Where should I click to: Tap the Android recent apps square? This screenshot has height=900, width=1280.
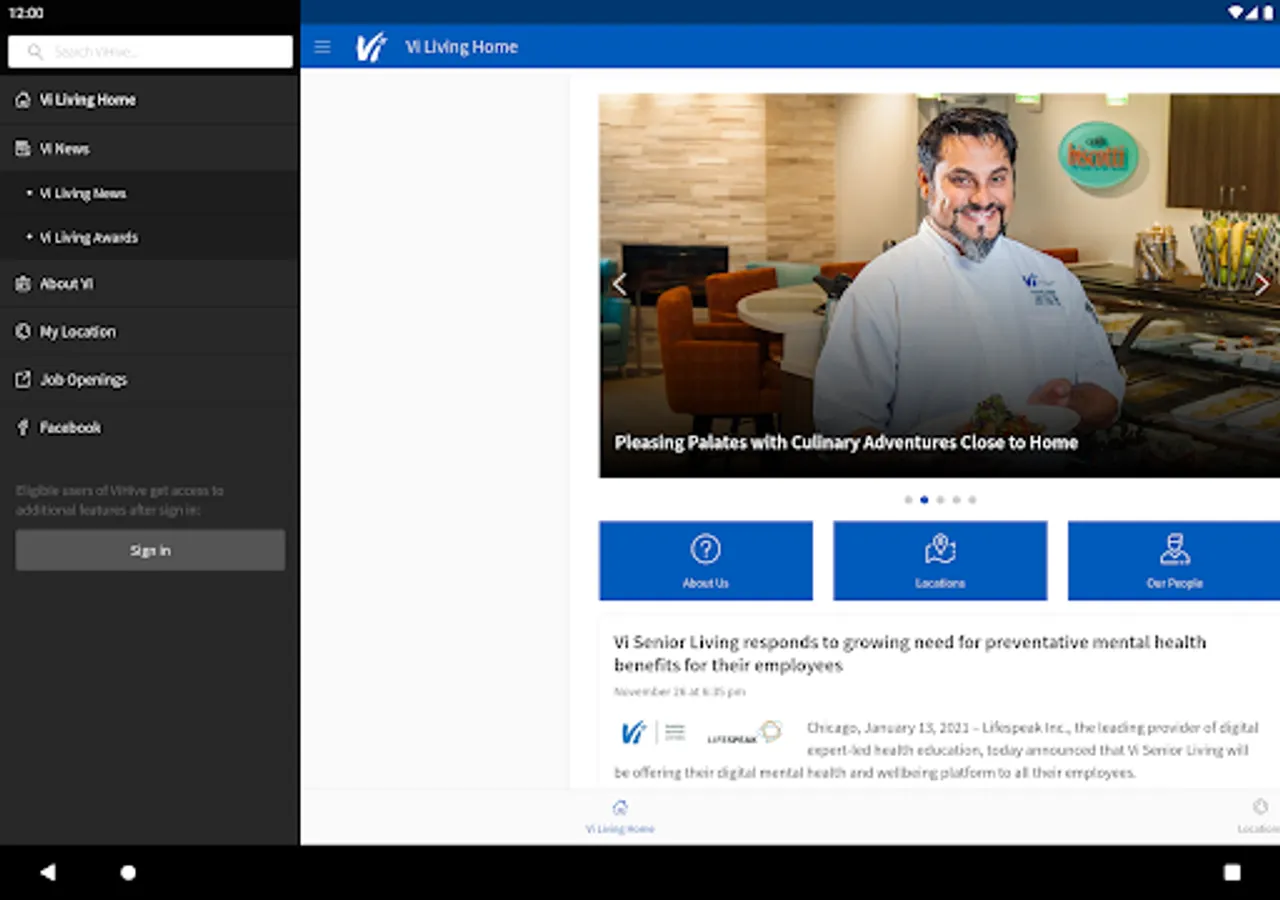1232,872
